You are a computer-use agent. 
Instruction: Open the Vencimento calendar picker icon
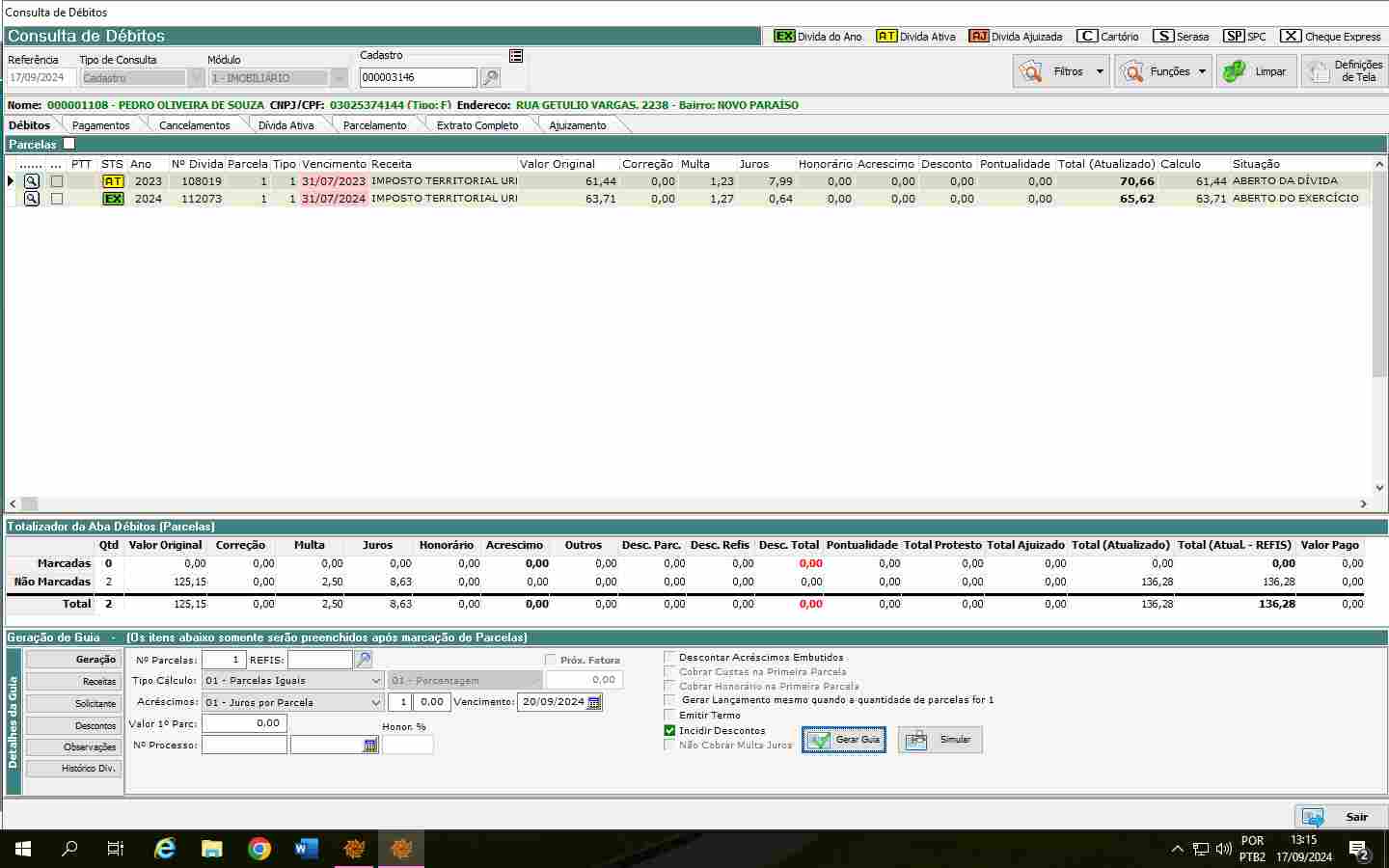594,702
